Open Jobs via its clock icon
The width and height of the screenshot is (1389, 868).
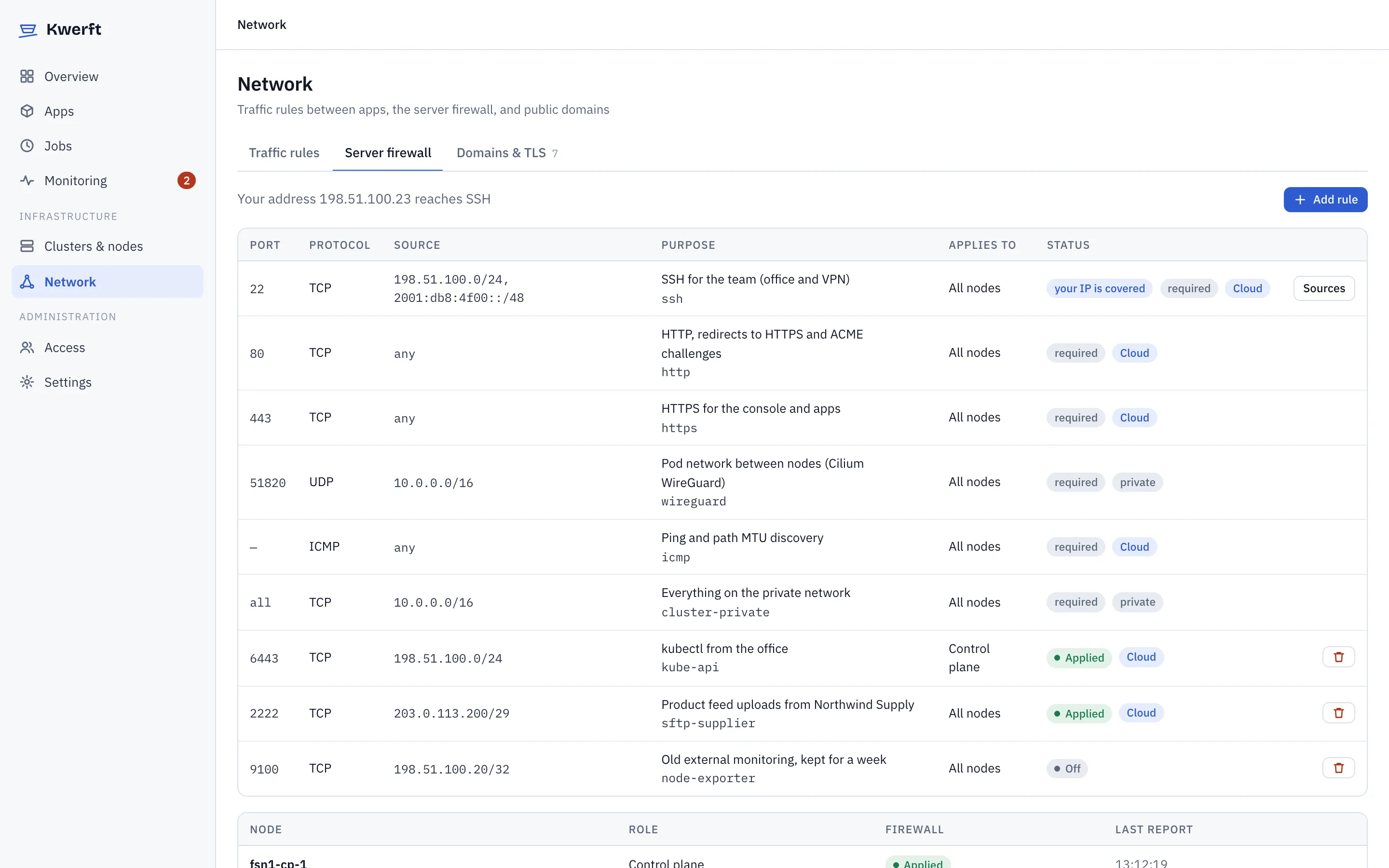pos(27,146)
